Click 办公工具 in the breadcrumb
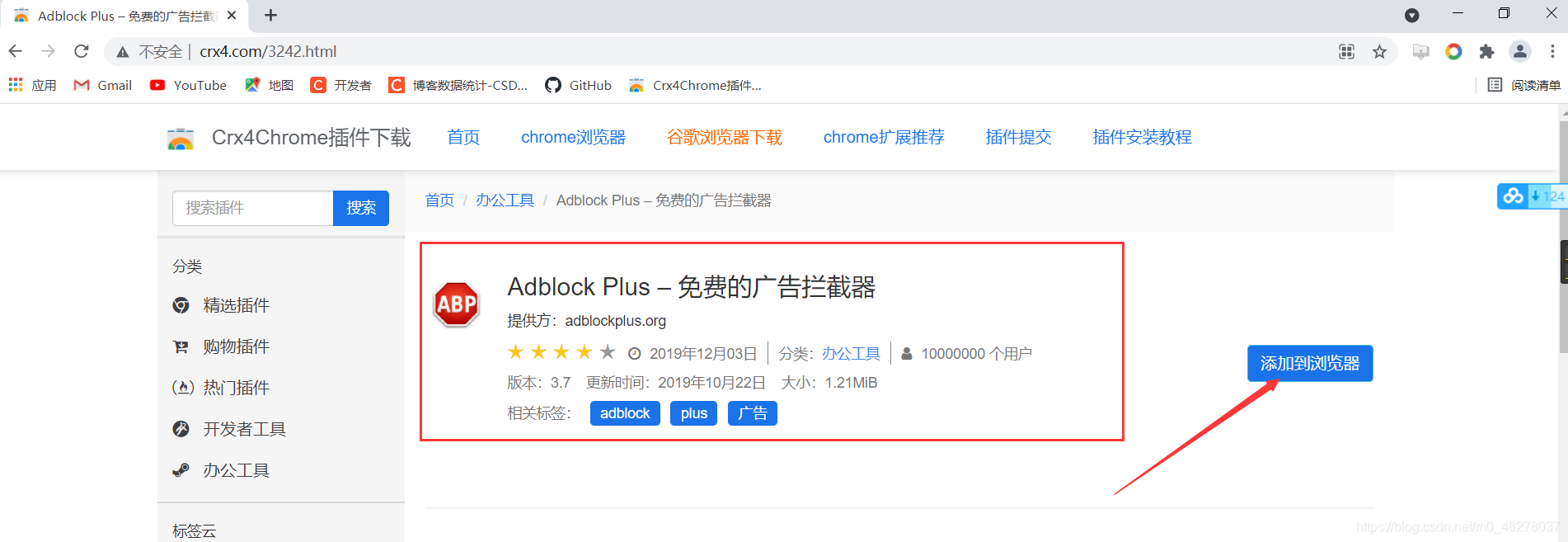The width and height of the screenshot is (1568, 542). point(505,200)
